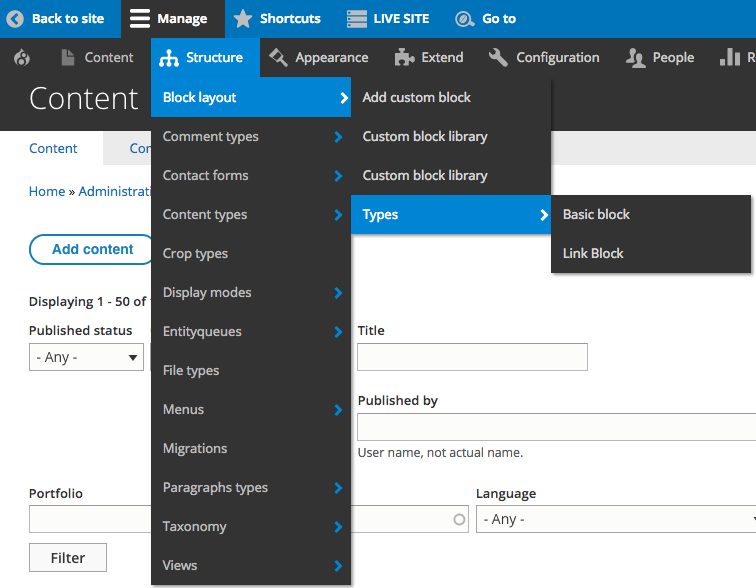
Task: Click the Extend puzzle piece icon
Action: pyautogui.click(x=404, y=57)
